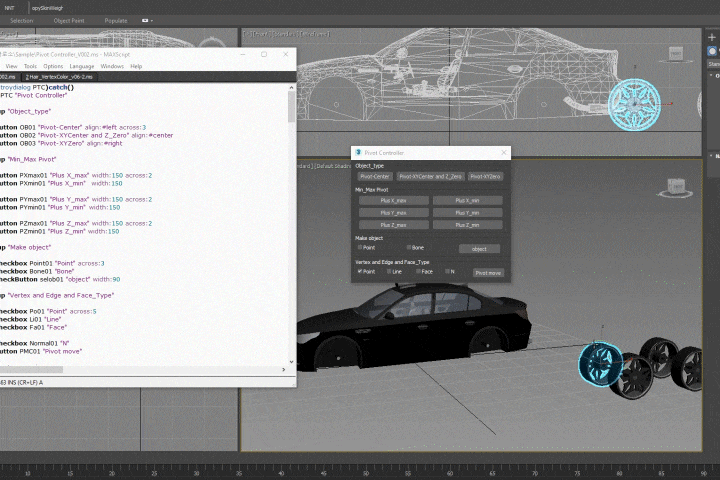Minimize the MAXScript editor window
720x480 pixels.
click(x=243, y=54)
